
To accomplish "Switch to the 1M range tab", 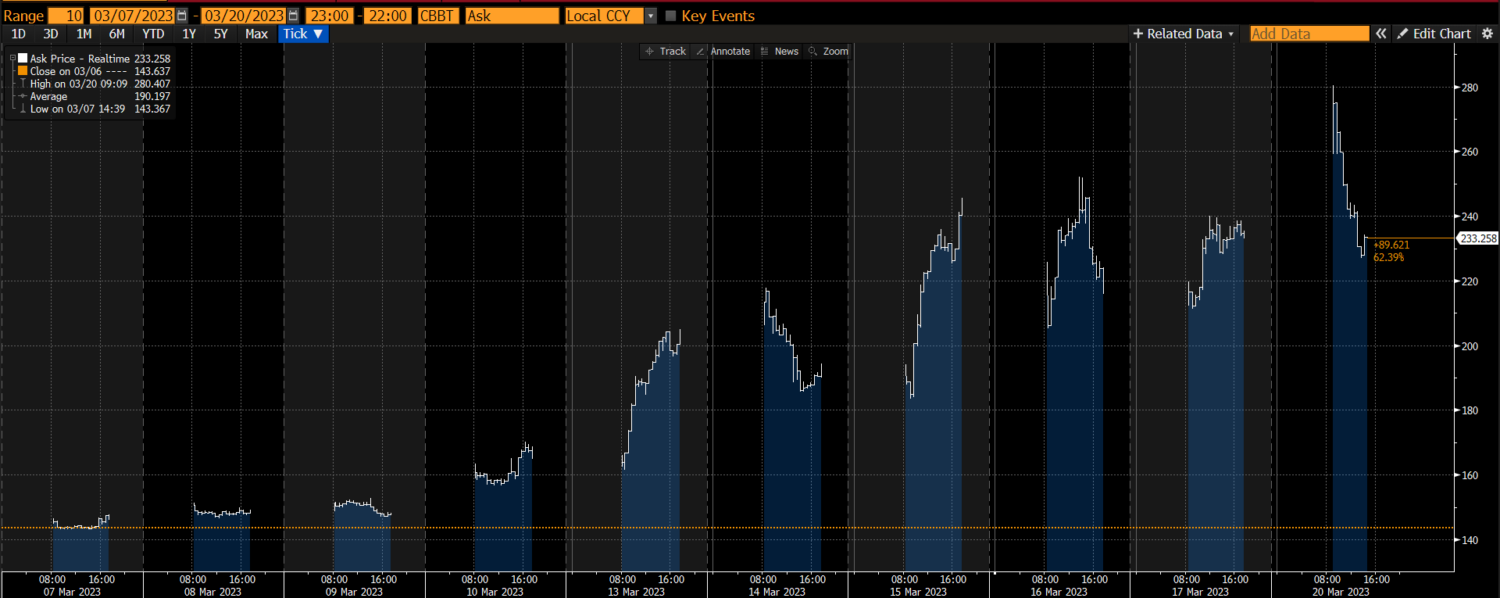I will click(84, 34).
